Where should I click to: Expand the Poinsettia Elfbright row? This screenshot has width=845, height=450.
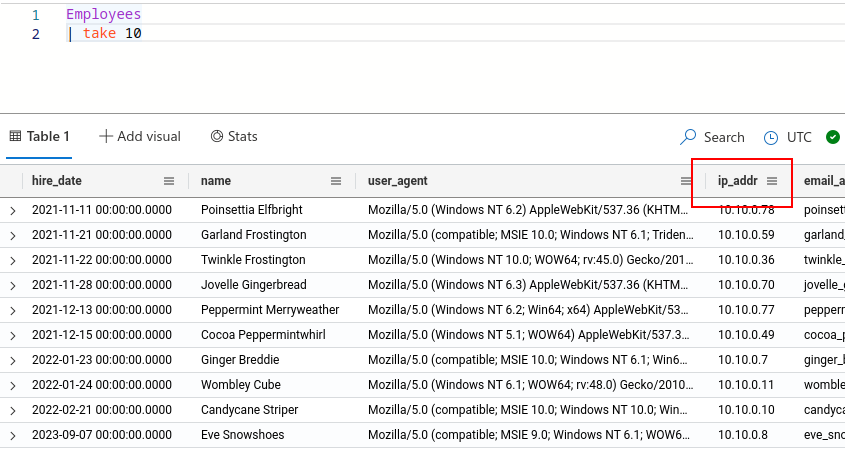[13, 211]
